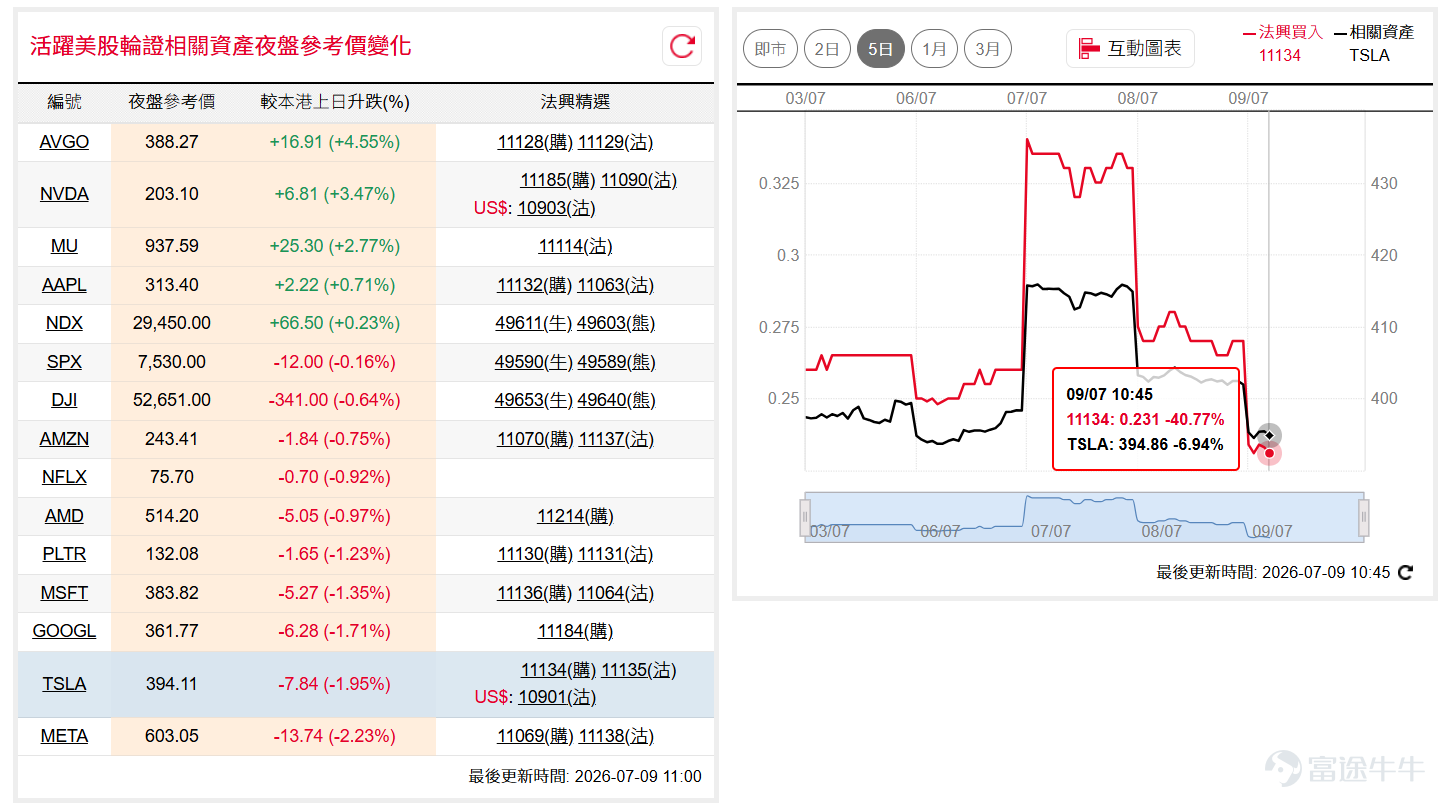The image size is (1445, 805).
Task: Open the TSLA ticker link
Action: pyautogui.click(x=64, y=684)
